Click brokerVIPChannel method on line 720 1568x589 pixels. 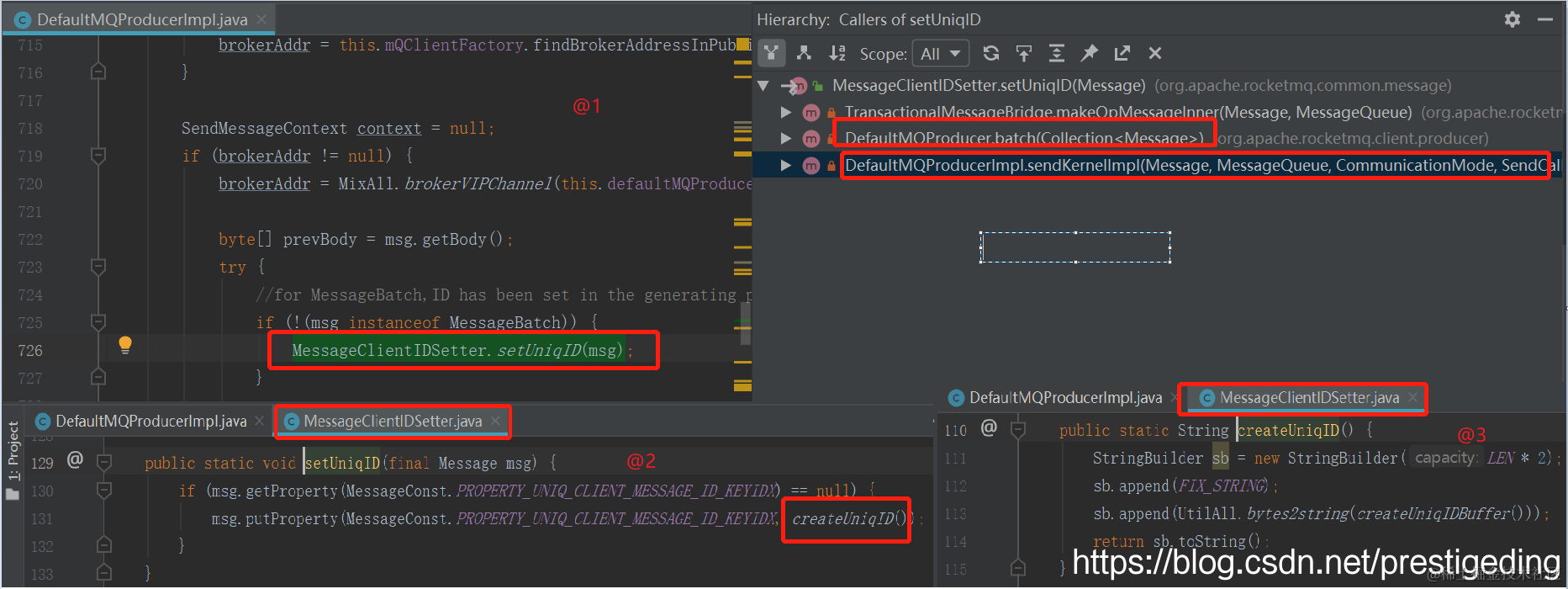tap(478, 183)
